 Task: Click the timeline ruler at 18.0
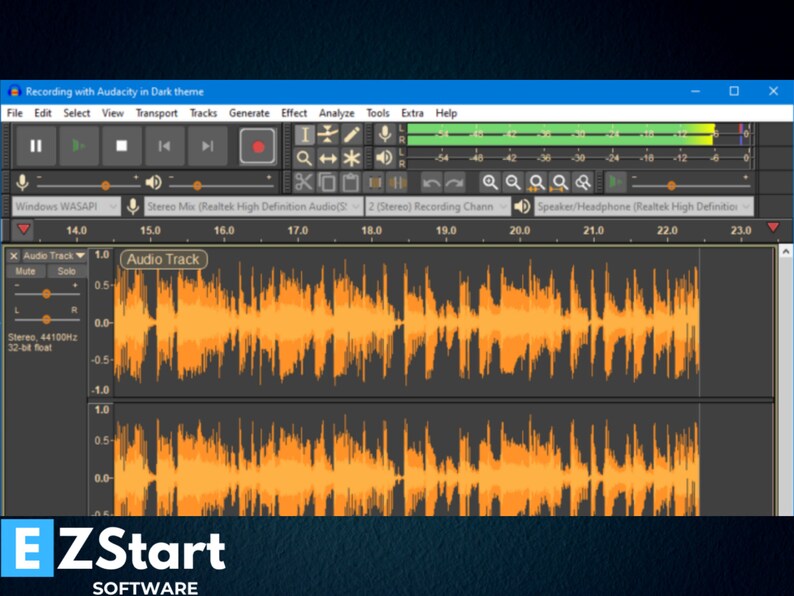[371, 230]
